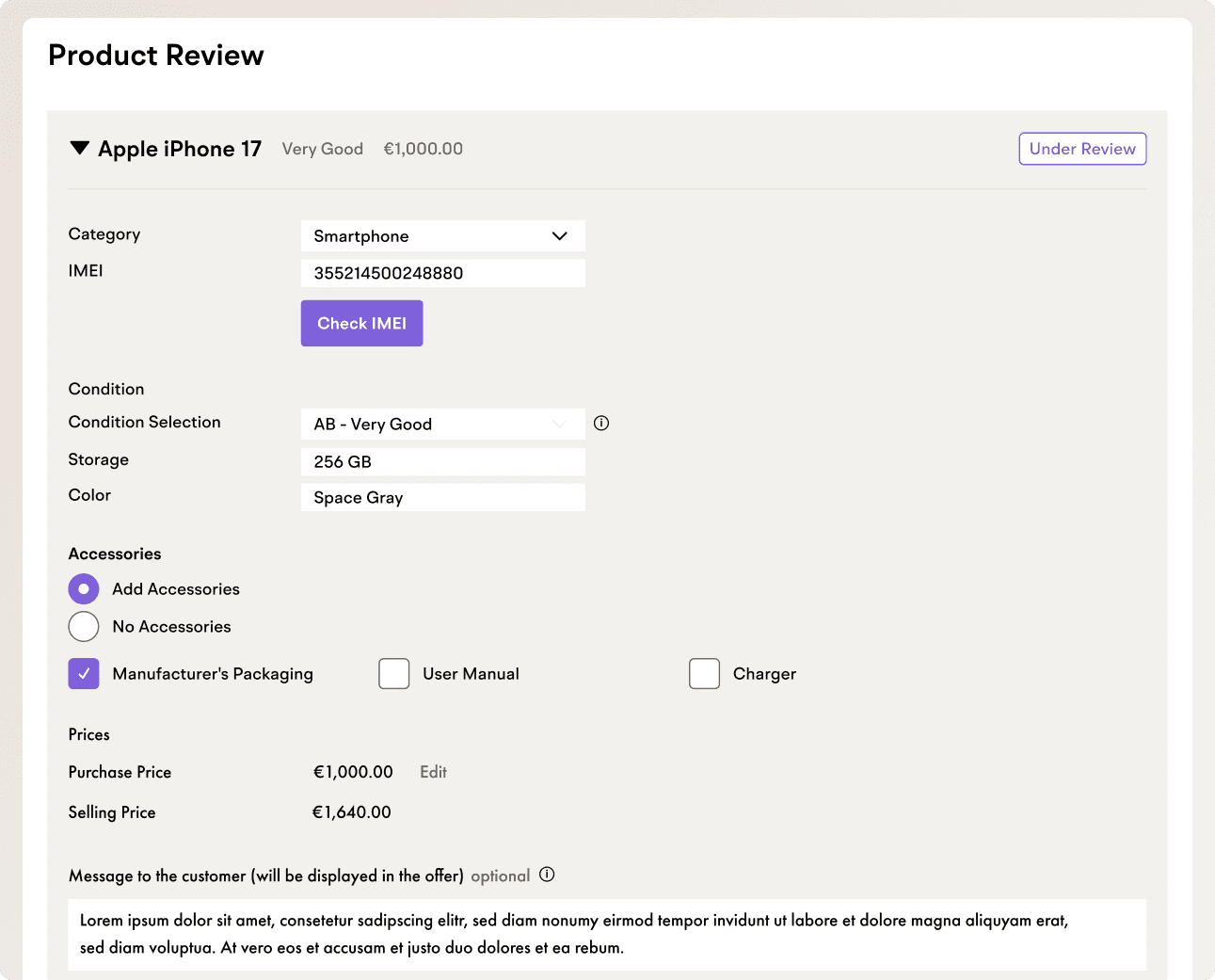Viewport: 1215px width, 980px height.
Task: Check the Charger checkbox
Action: tap(705, 674)
